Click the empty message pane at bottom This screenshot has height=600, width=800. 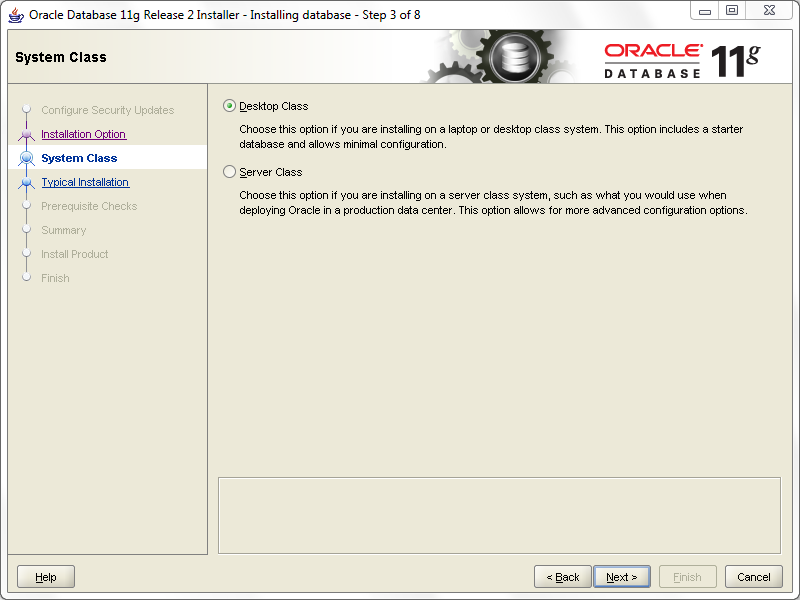point(499,515)
